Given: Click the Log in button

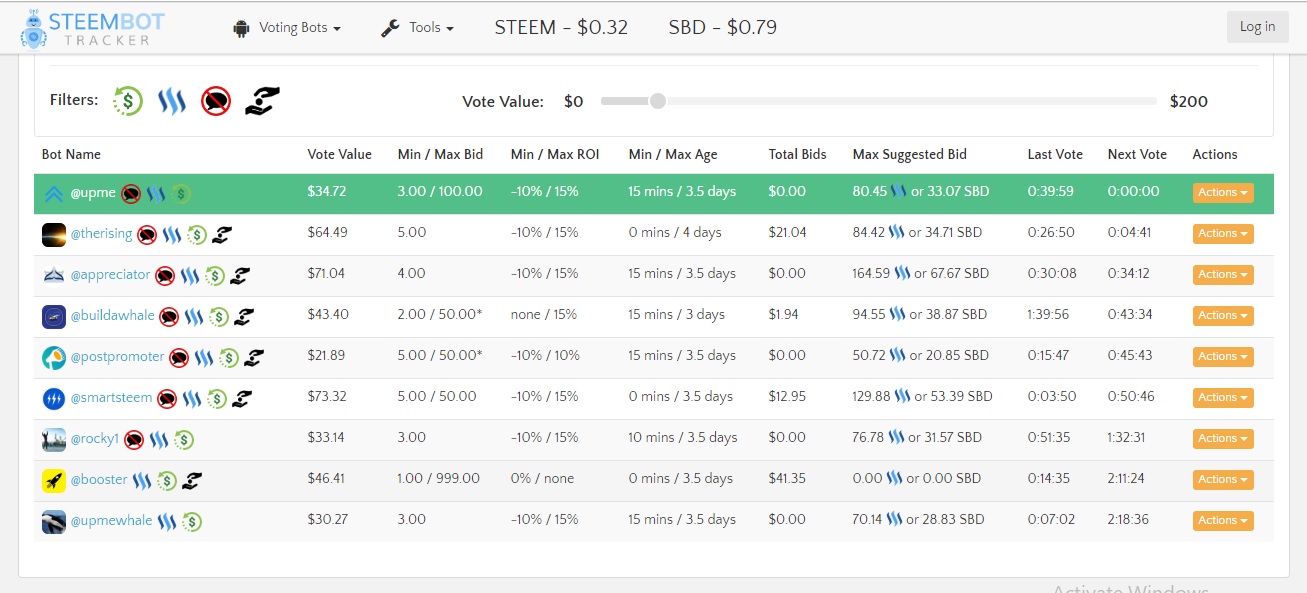Looking at the screenshot, I should click(x=1257, y=27).
